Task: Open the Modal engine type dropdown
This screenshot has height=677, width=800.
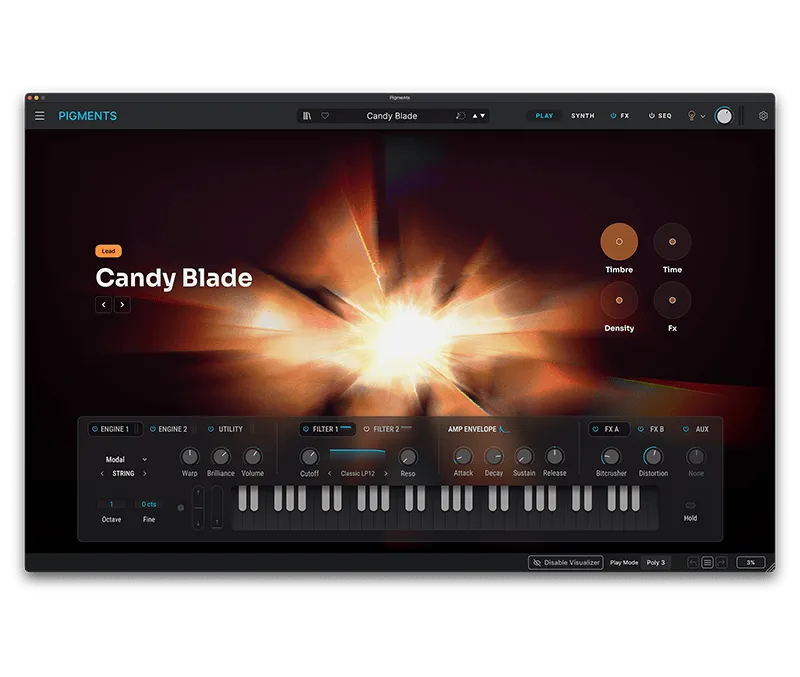Action: click(126, 459)
